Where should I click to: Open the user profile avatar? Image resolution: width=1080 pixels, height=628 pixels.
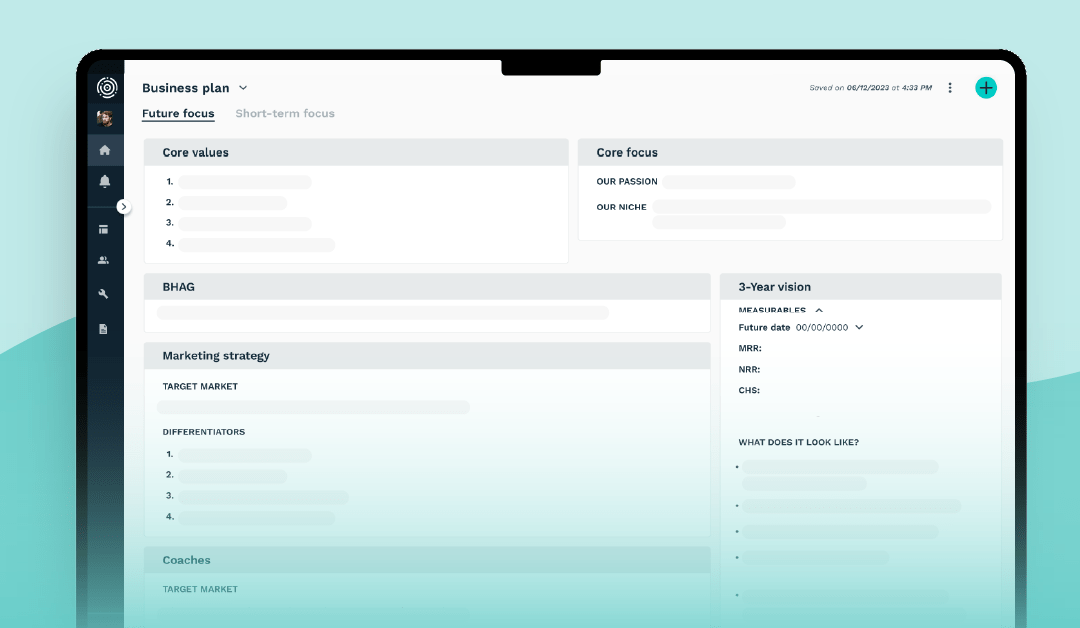pos(105,119)
